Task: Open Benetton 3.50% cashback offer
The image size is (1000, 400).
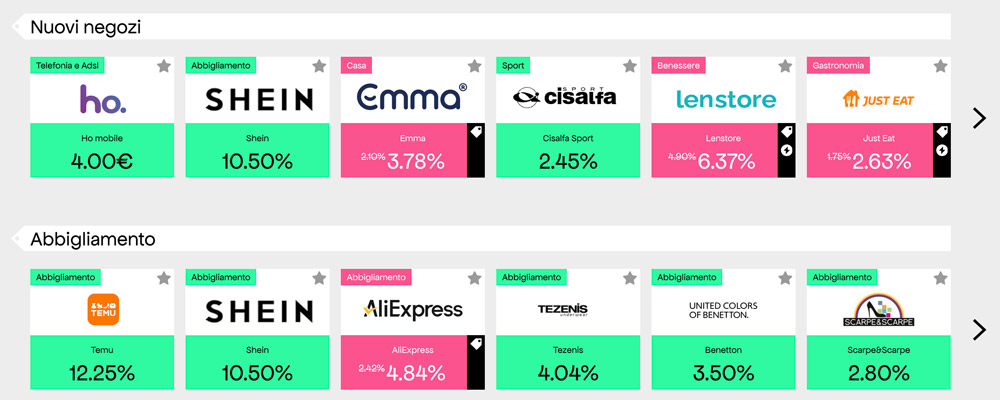Action: click(x=723, y=362)
